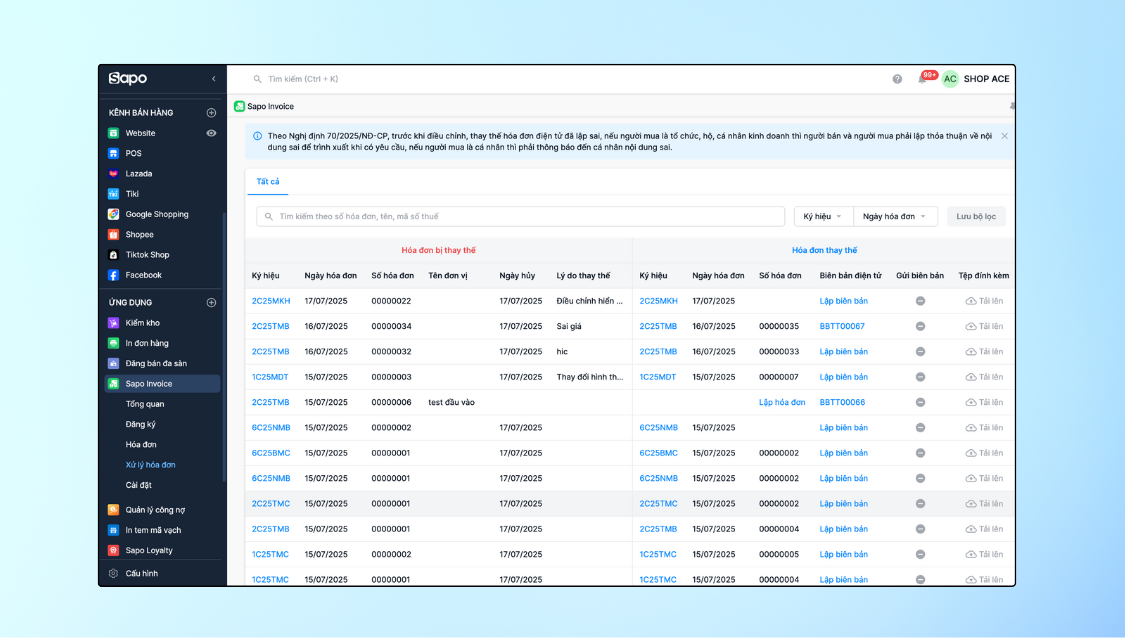The width and height of the screenshot is (1125, 638).
Task: Open Cấu hình gear settings
Action: (x=114, y=574)
